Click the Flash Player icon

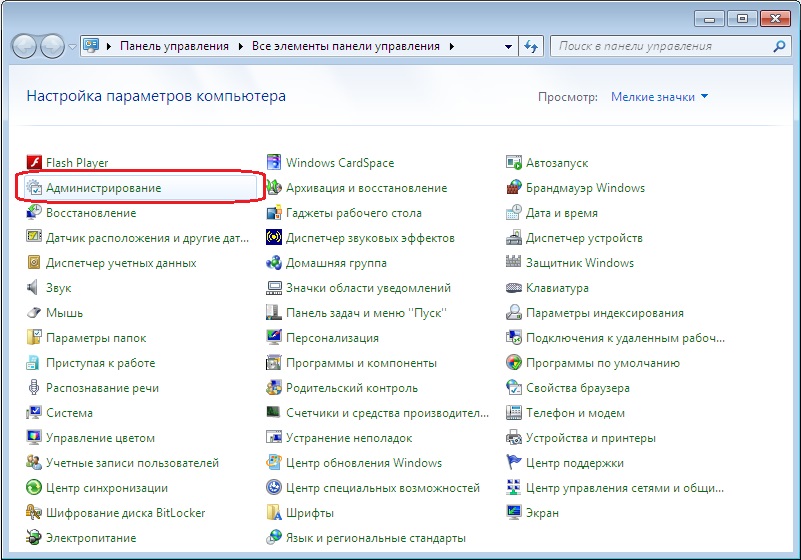tap(34, 163)
